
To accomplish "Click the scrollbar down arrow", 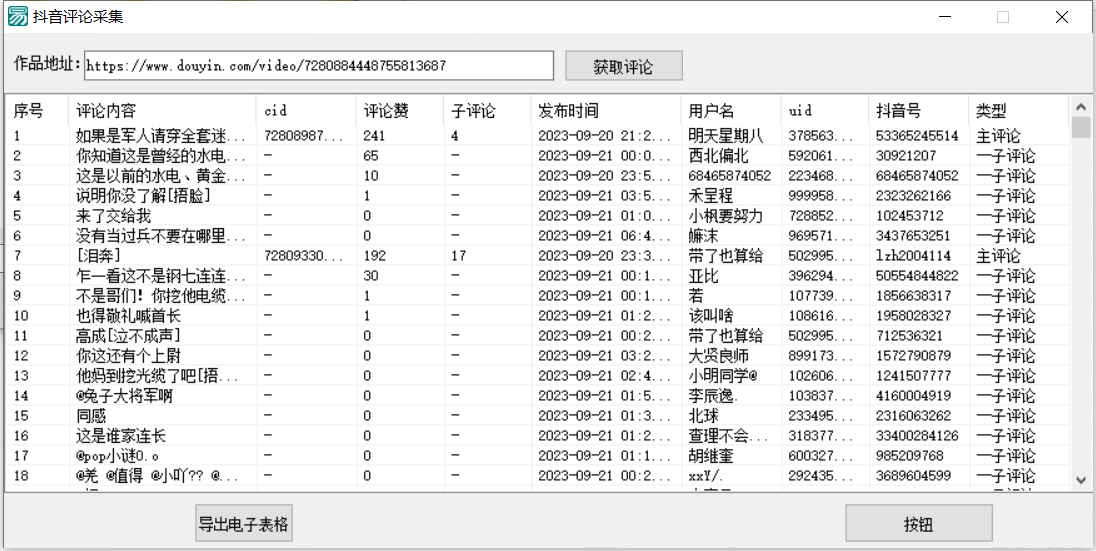I will 1081,480.
